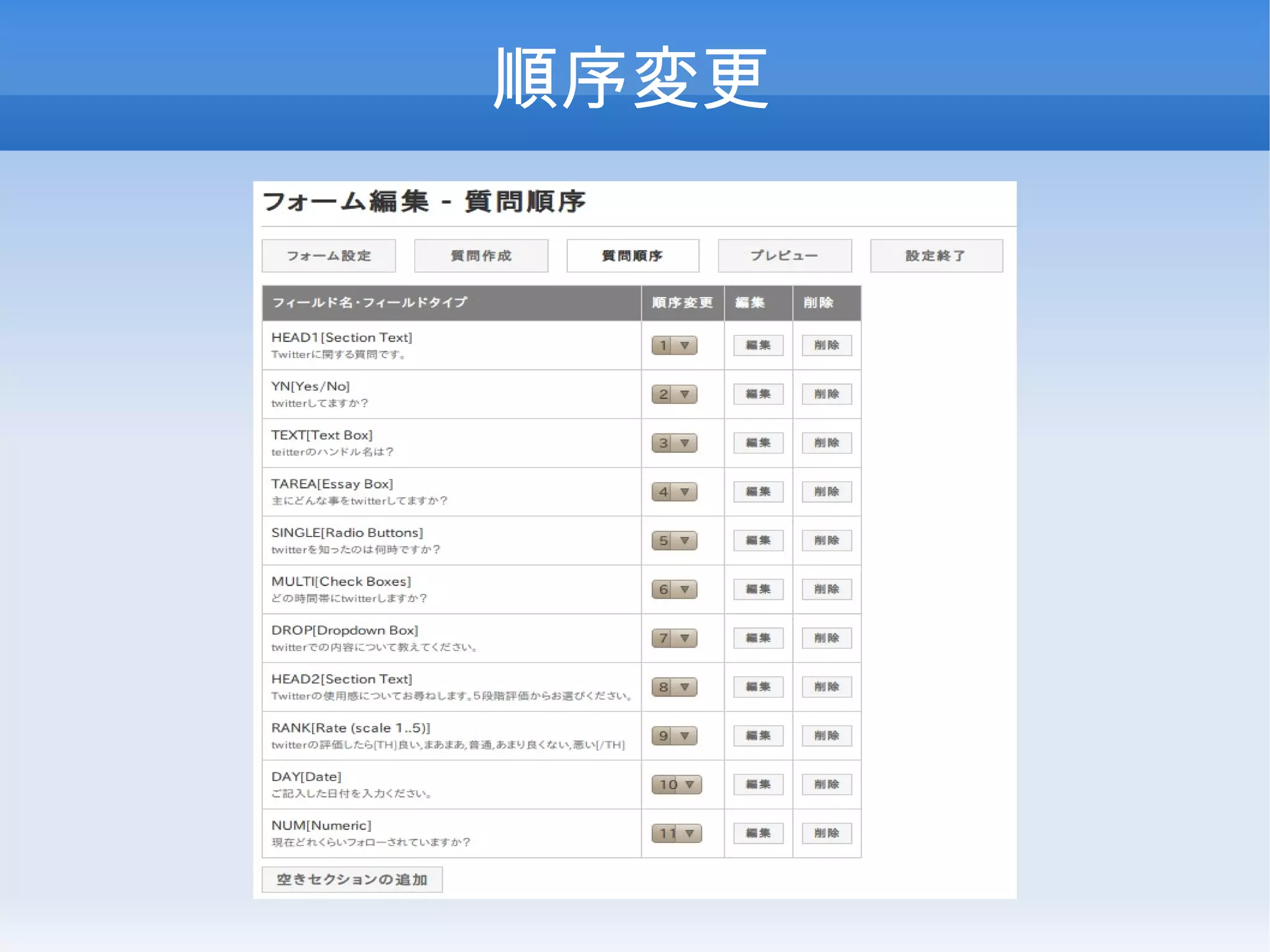Open the フォーム設定 tab
Viewport: 1270px width, 952px height.
click(x=329, y=256)
